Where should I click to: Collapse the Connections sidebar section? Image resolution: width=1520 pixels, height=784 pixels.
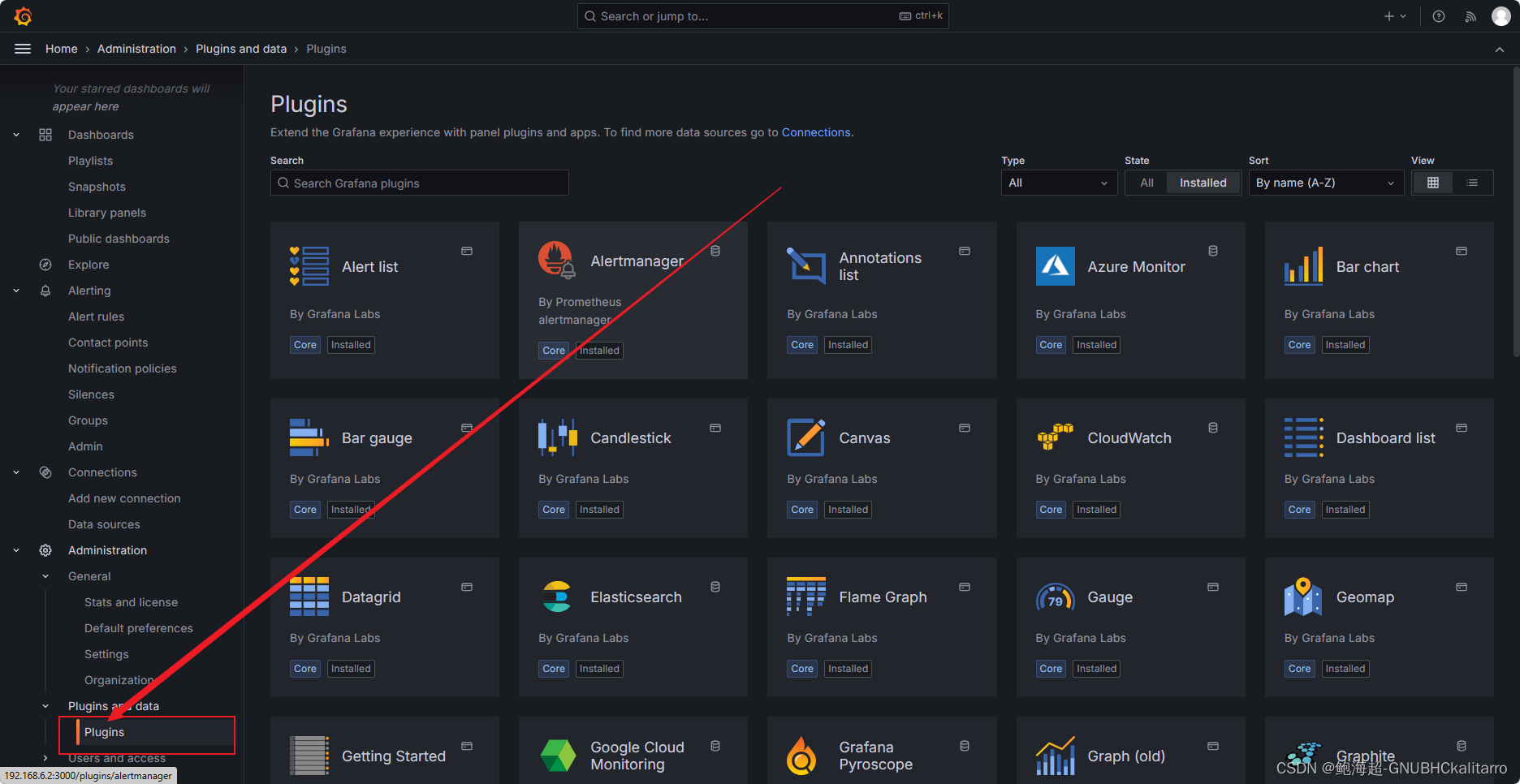(x=16, y=472)
